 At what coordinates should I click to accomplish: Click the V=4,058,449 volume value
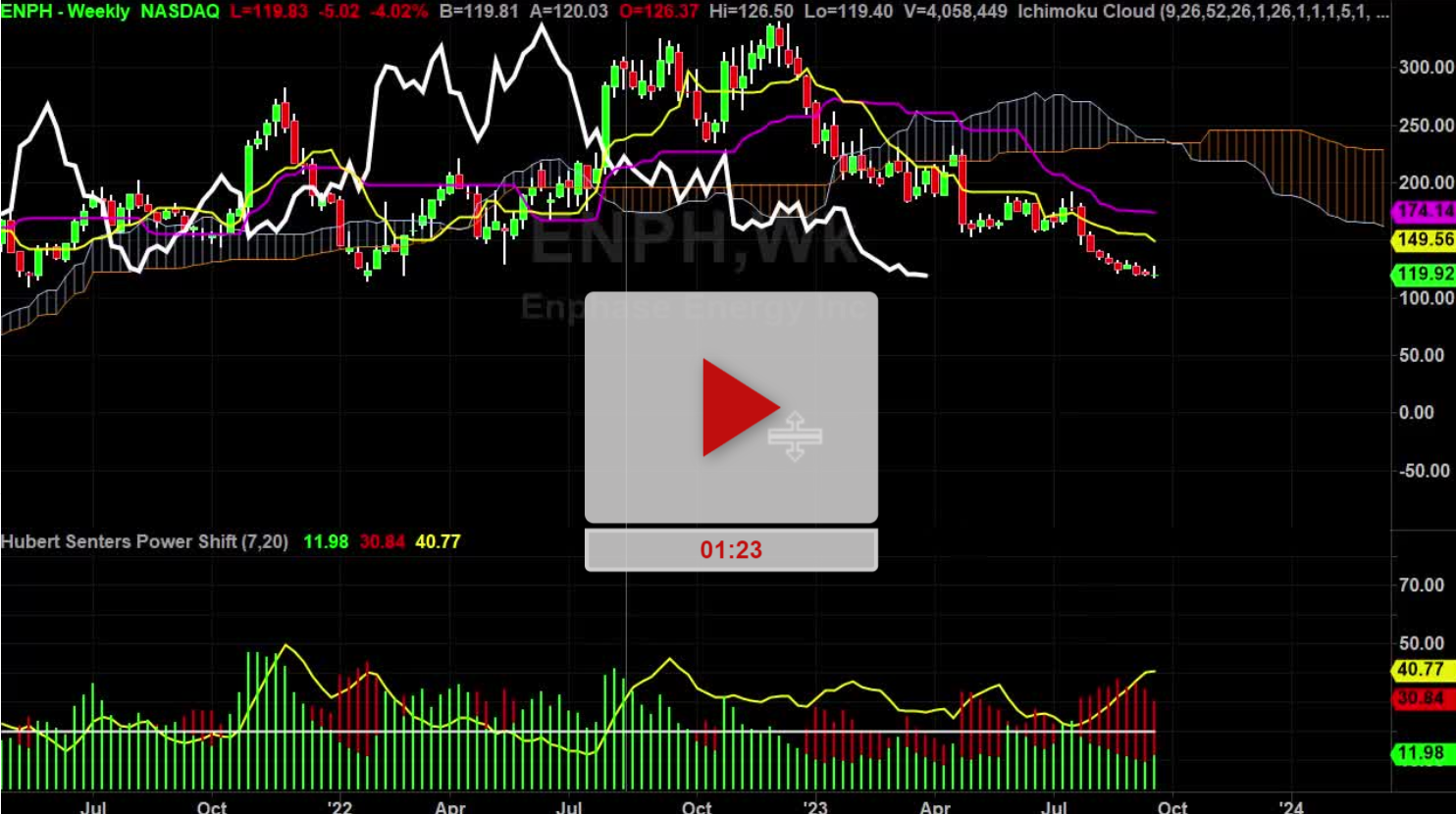pyautogui.click(x=958, y=12)
